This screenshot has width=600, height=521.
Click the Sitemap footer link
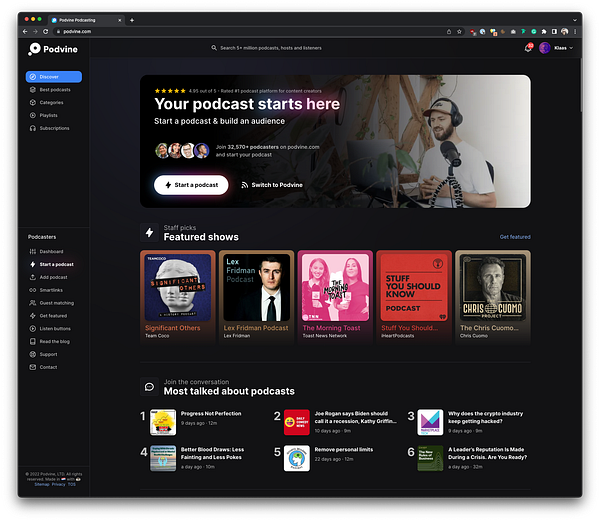coord(42,484)
